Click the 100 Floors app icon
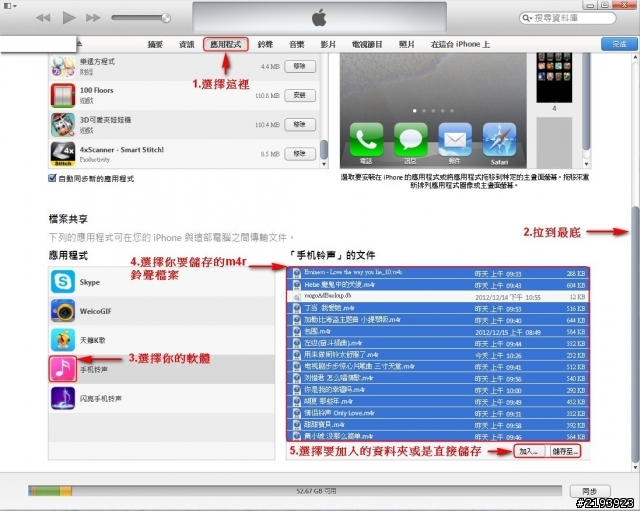640x511 pixels. (63, 96)
